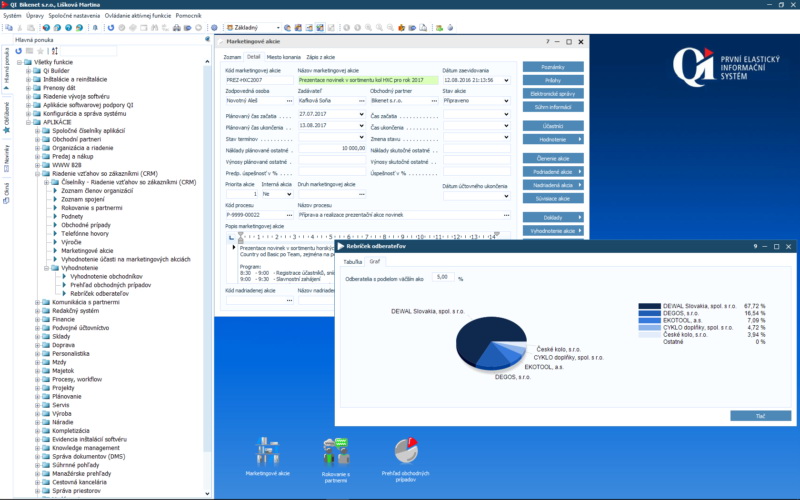Open Plánovaný čas začatia date dropdown

[x=361, y=114]
